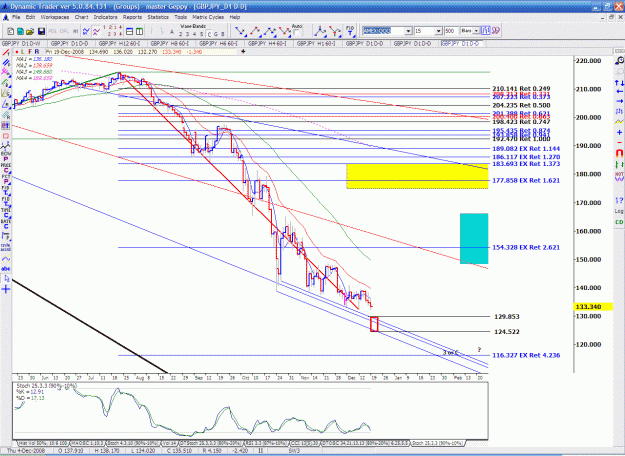This screenshot has height=456, width=625.
Task: Switch to the MAOSC indicator tab
Action: 87,443
